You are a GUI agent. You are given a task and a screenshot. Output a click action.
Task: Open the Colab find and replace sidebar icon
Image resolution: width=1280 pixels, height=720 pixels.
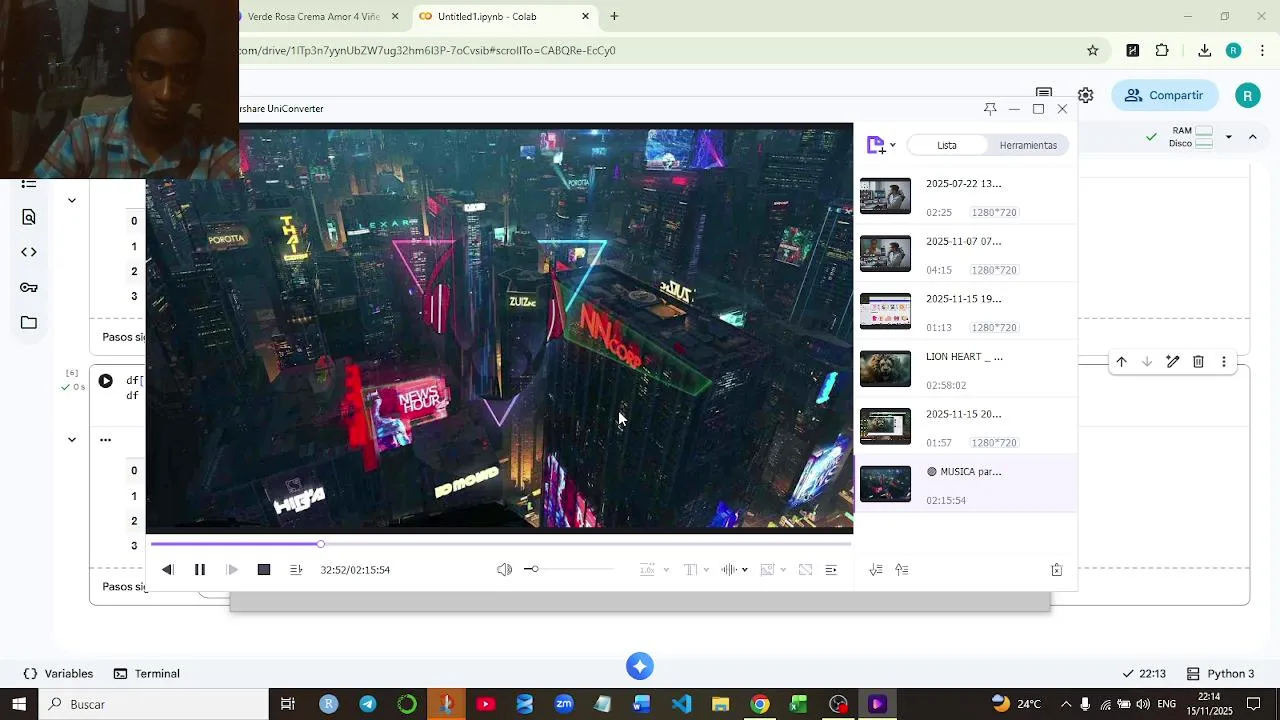(x=29, y=217)
